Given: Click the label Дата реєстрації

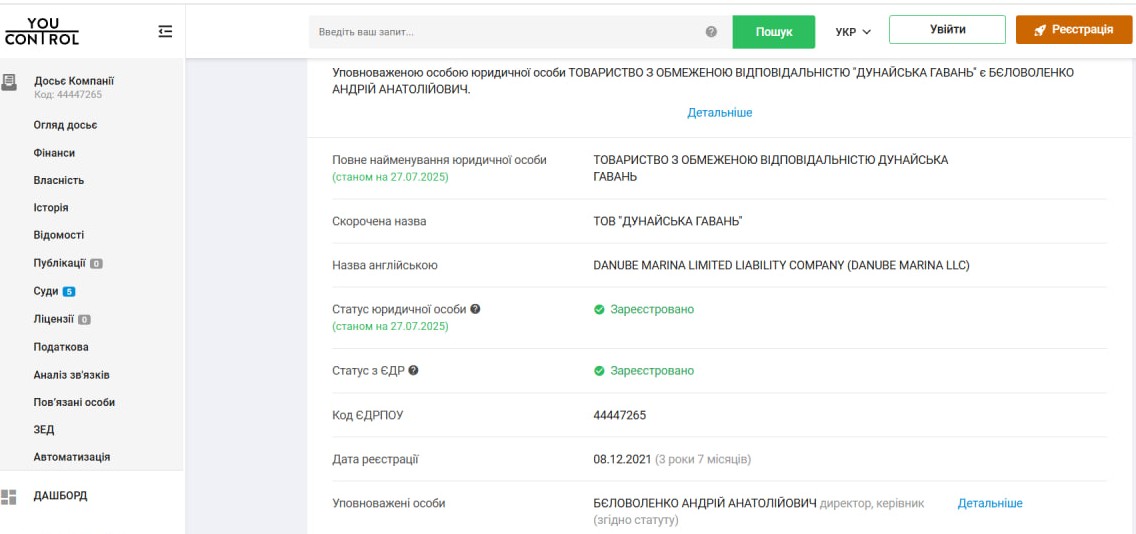Looking at the screenshot, I should click(x=375, y=459).
